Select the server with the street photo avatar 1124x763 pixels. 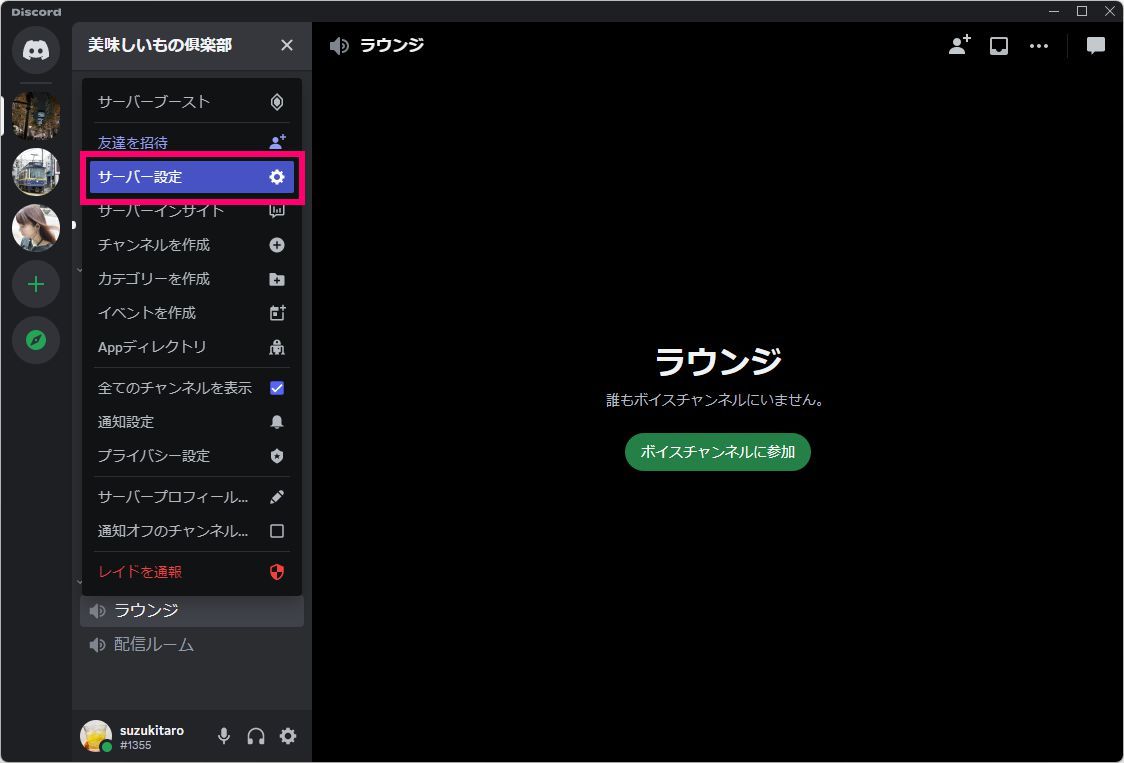coord(36,115)
